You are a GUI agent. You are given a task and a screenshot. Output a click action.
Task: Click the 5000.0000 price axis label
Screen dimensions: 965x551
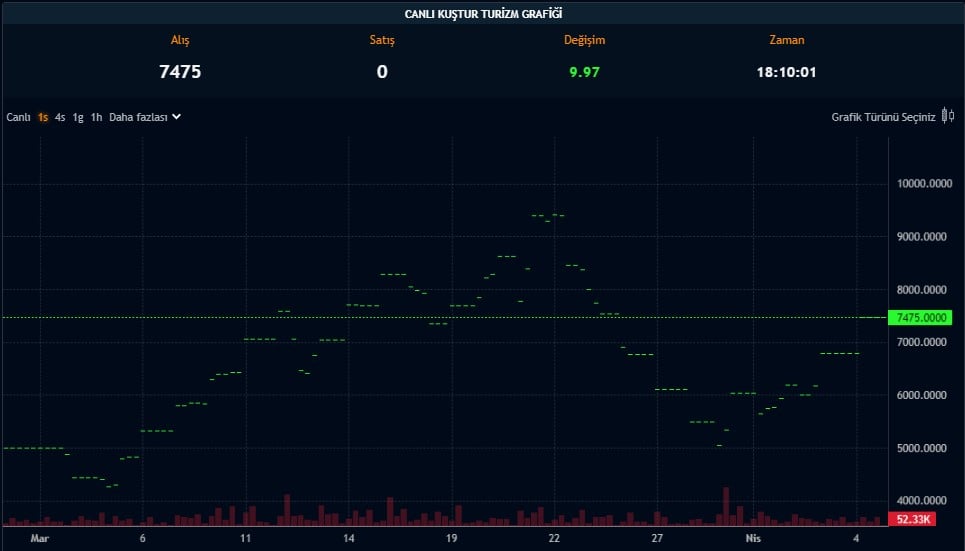(921, 448)
